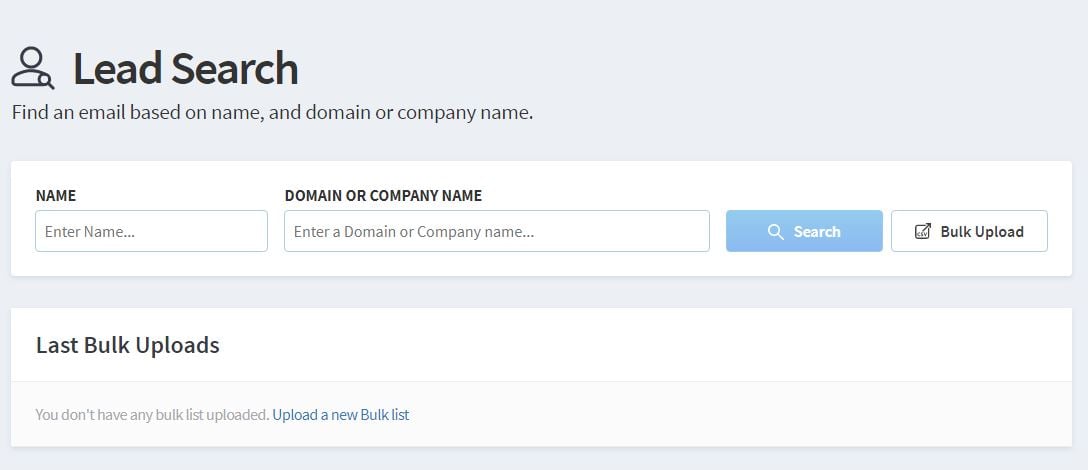
Task: Click the Bulk Upload external-link icon
Action: 923,232
